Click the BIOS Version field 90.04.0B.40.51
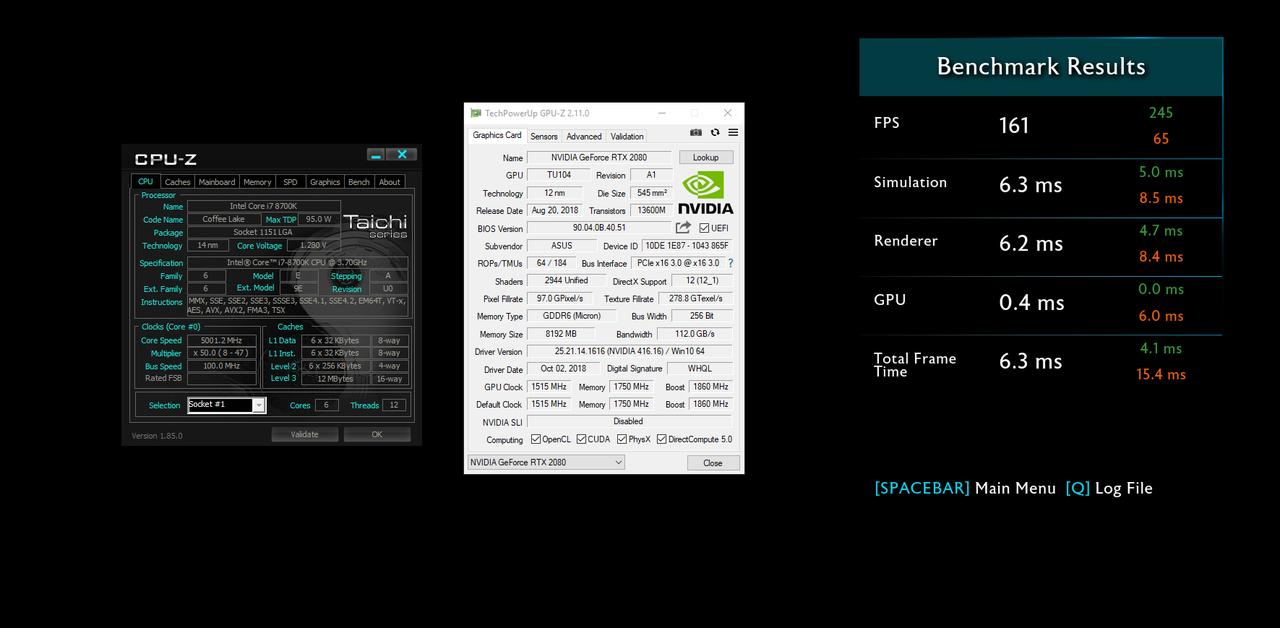The height and width of the screenshot is (628, 1280). (598, 228)
